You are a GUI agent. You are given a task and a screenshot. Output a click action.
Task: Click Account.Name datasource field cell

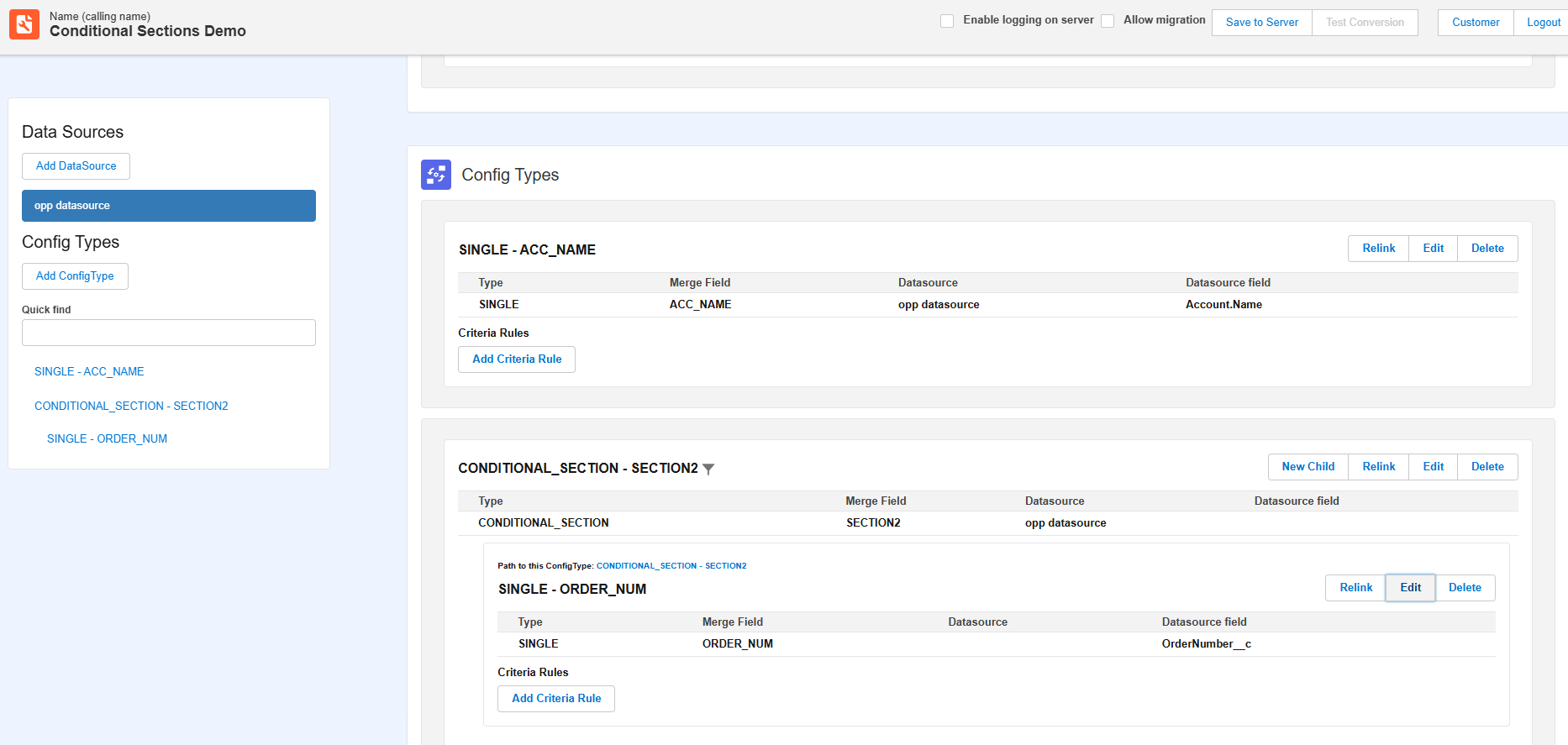pos(1223,305)
